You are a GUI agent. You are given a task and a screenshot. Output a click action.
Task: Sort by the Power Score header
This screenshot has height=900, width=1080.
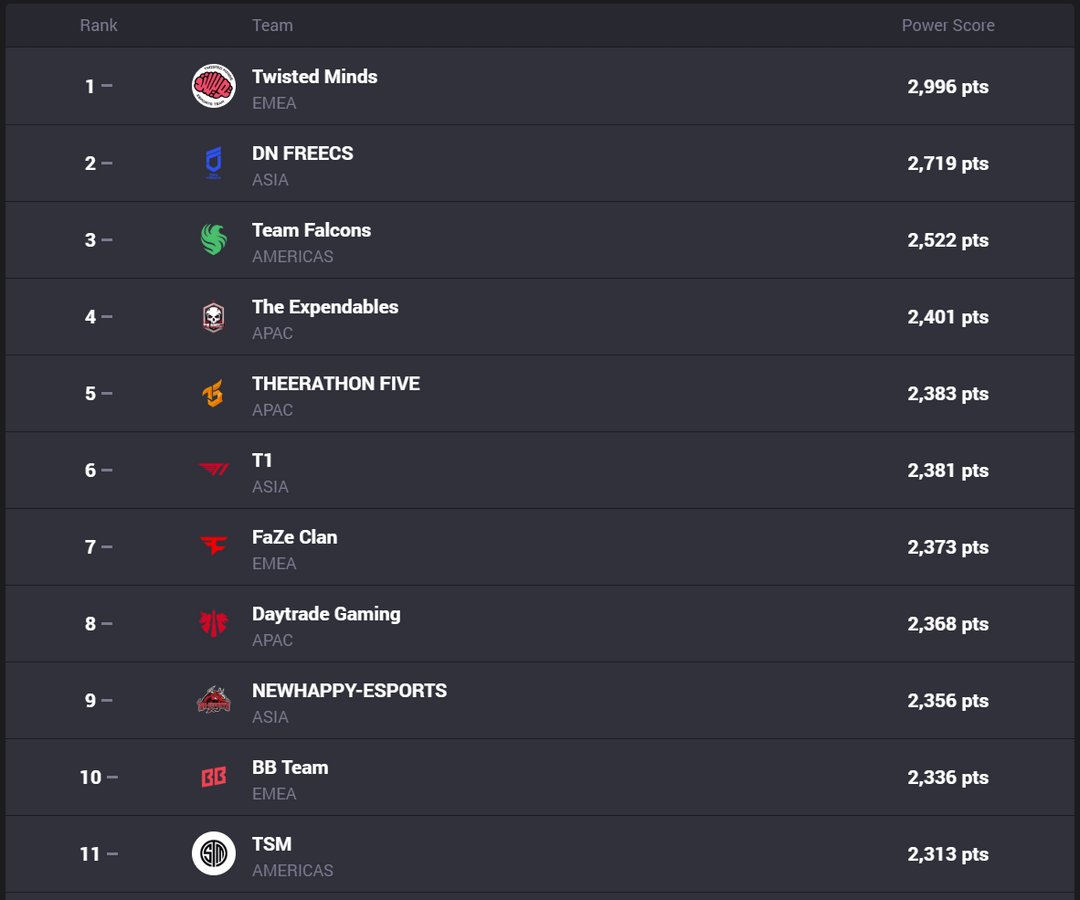(947, 25)
